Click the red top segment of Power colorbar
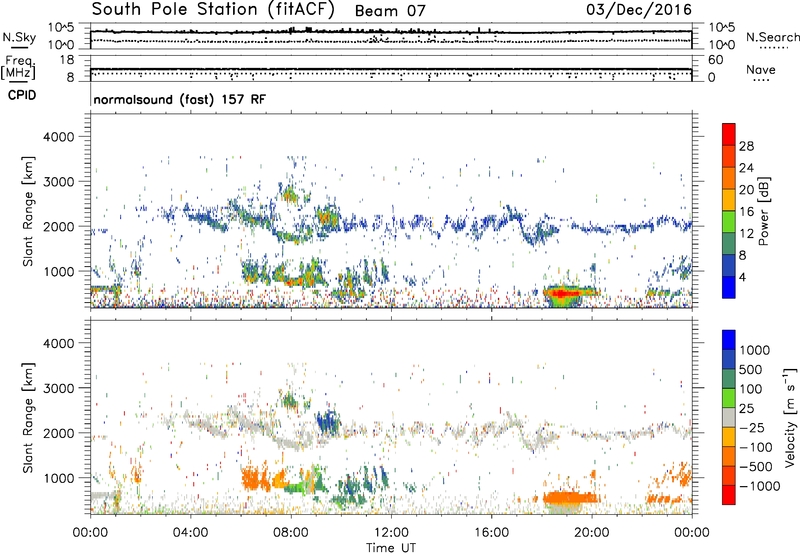The image size is (800, 554). [x=729, y=134]
